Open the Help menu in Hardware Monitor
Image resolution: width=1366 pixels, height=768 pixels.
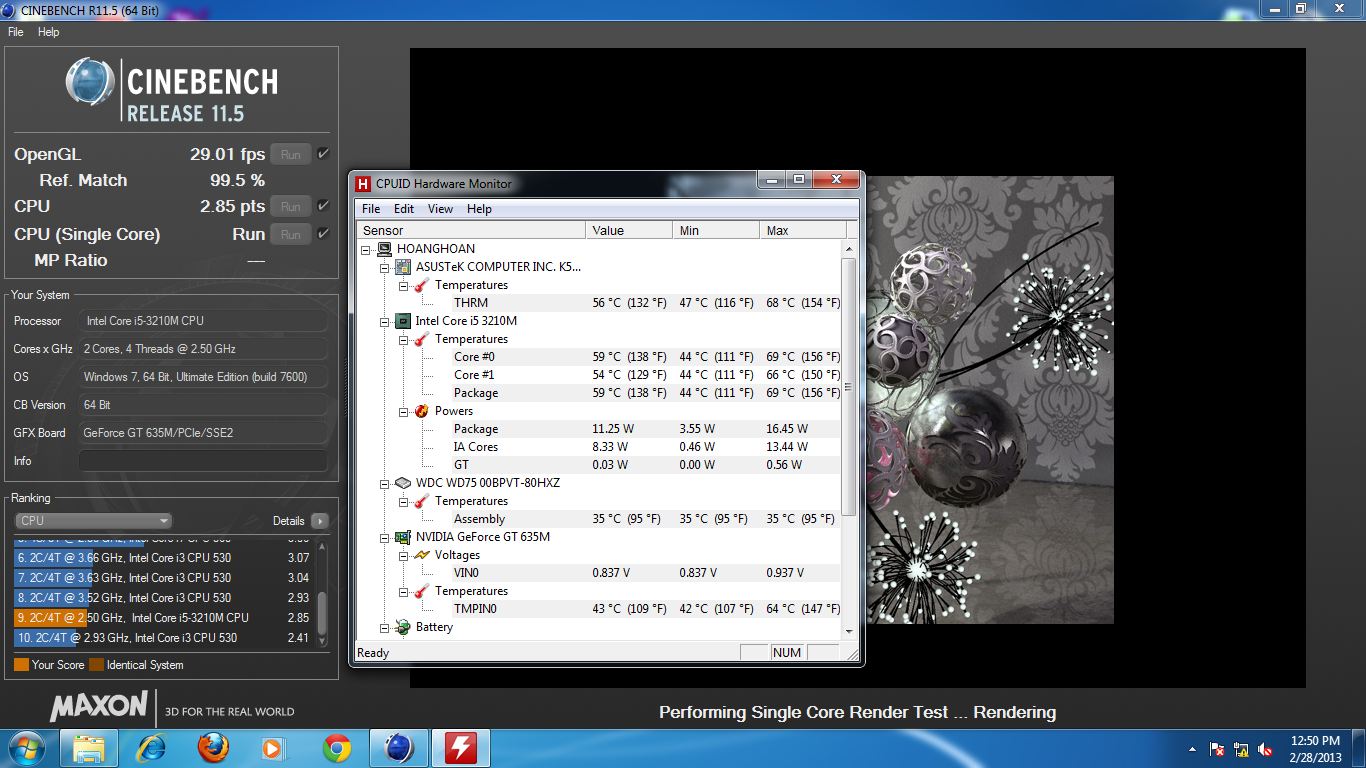click(479, 209)
